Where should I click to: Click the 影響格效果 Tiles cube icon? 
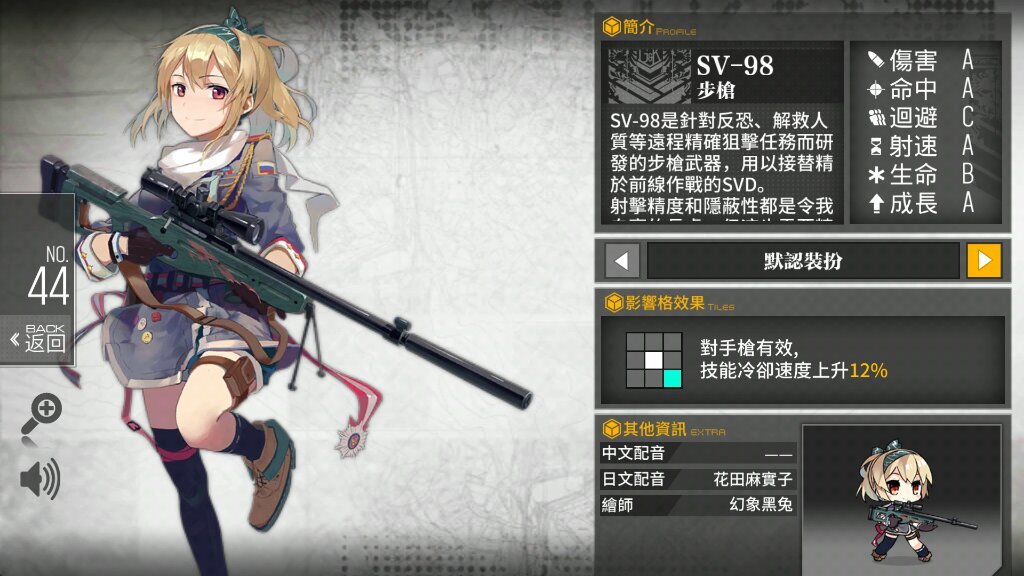(x=613, y=303)
